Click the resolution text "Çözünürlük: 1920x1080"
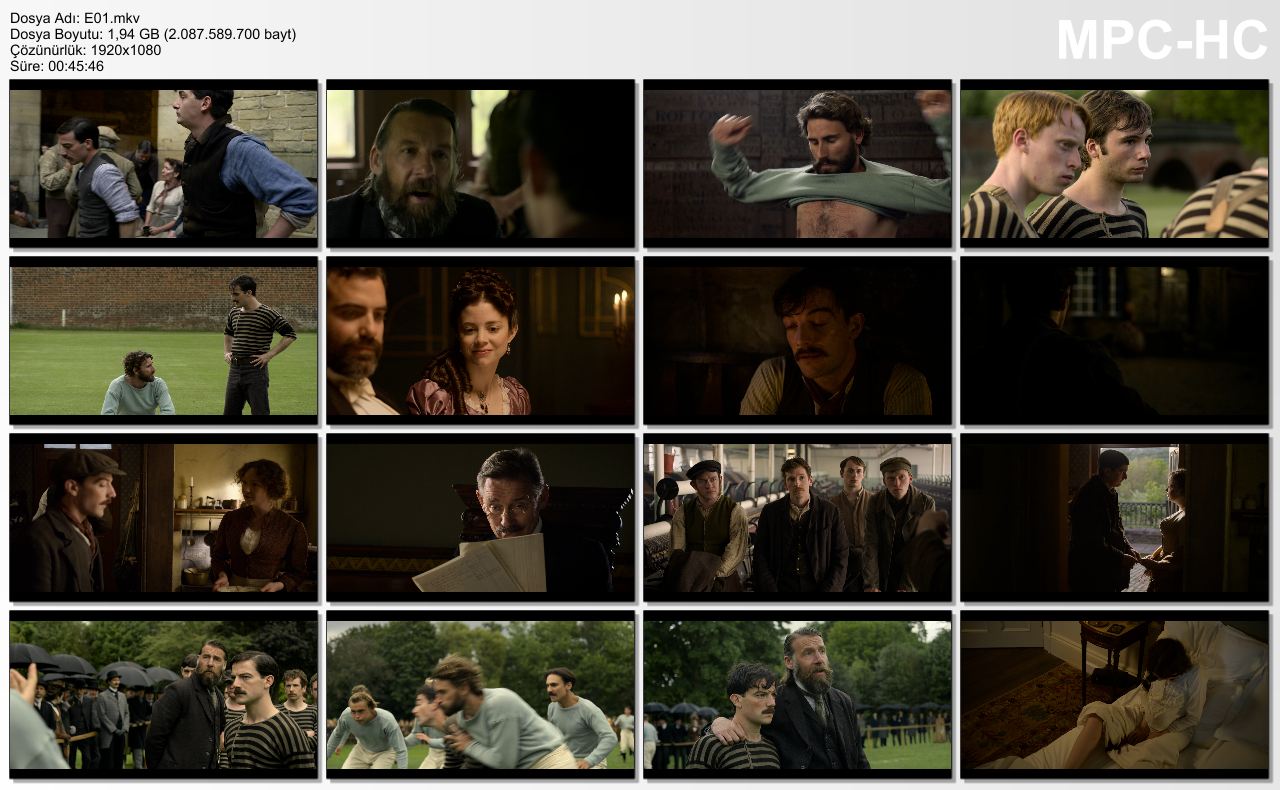 click(85, 50)
